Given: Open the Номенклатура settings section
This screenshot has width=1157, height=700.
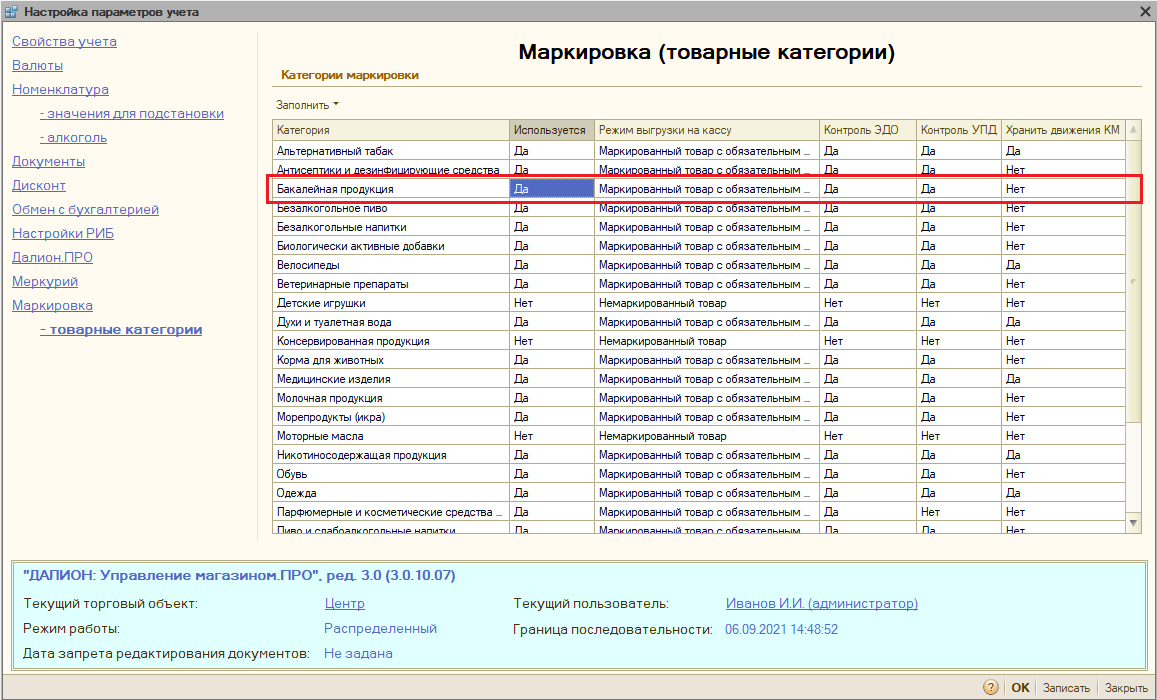Looking at the screenshot, I should click(x=60, y=90).
